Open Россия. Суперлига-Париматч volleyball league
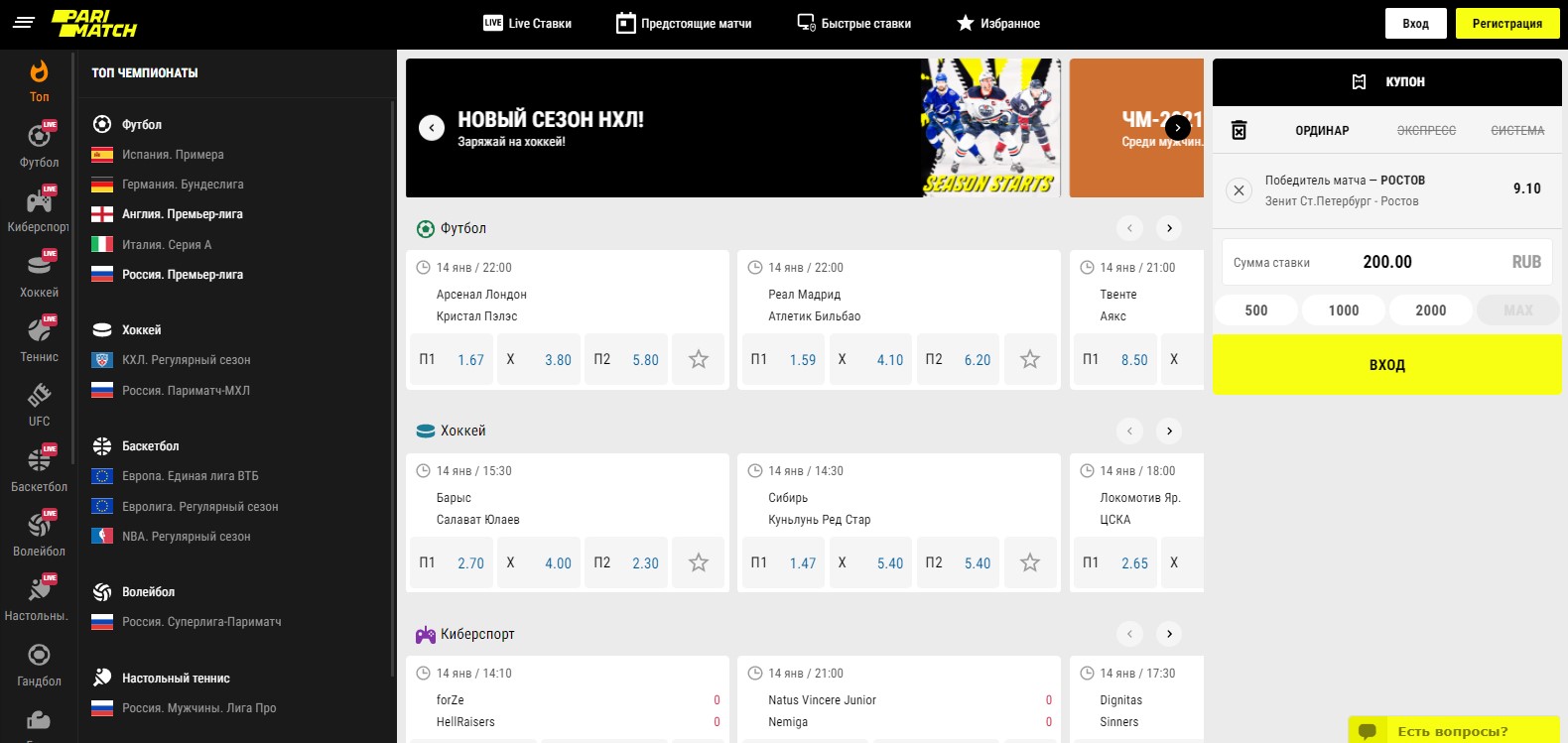 pos(201,622)
